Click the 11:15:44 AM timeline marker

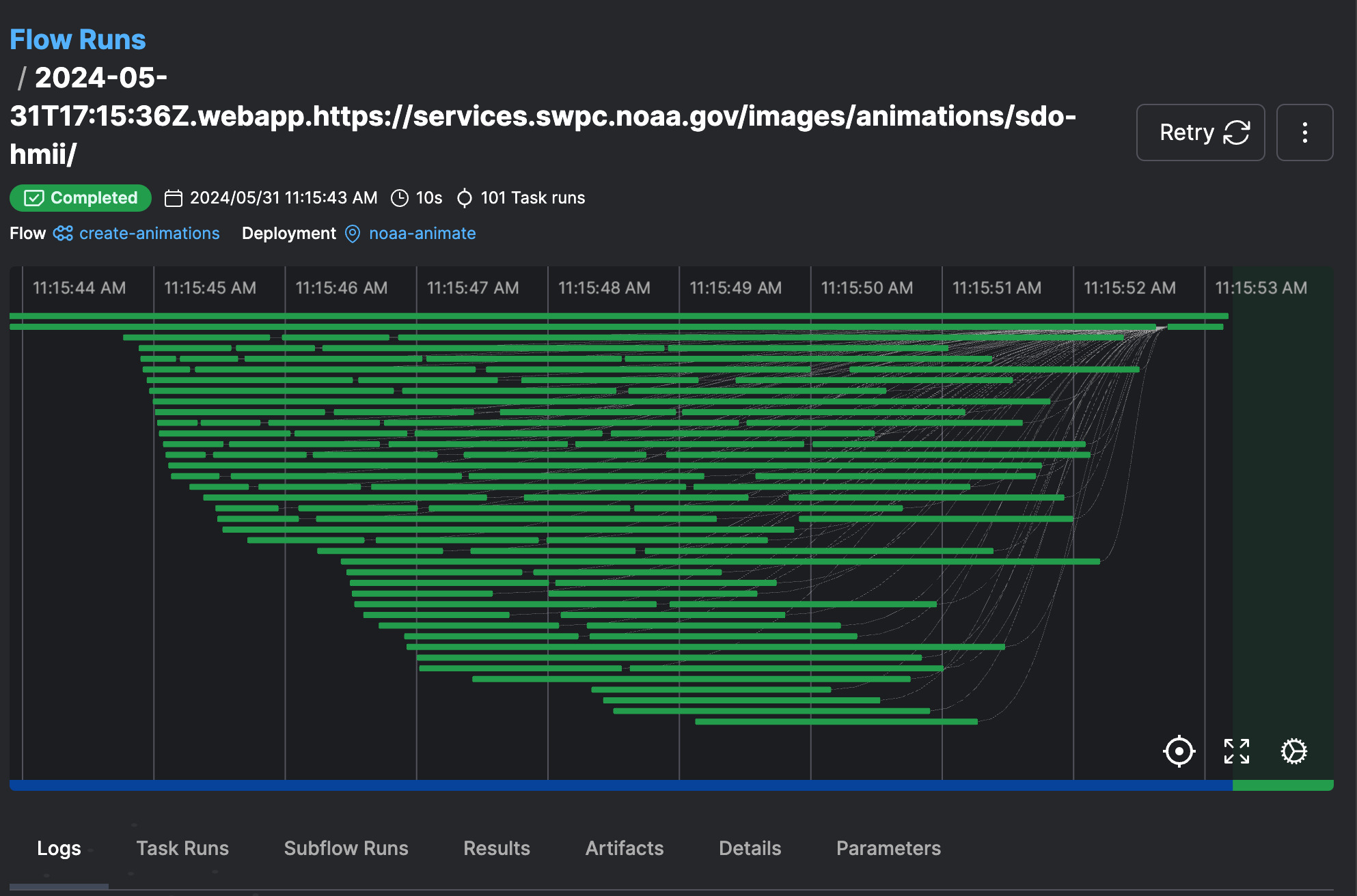(x=79, y=288)
